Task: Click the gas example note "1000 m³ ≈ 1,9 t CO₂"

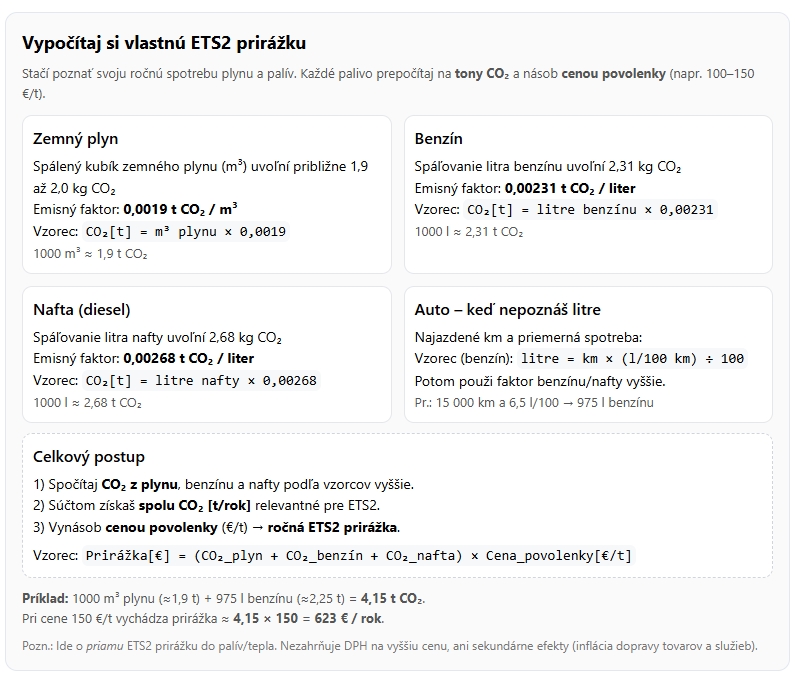Action: click(90, 254)
